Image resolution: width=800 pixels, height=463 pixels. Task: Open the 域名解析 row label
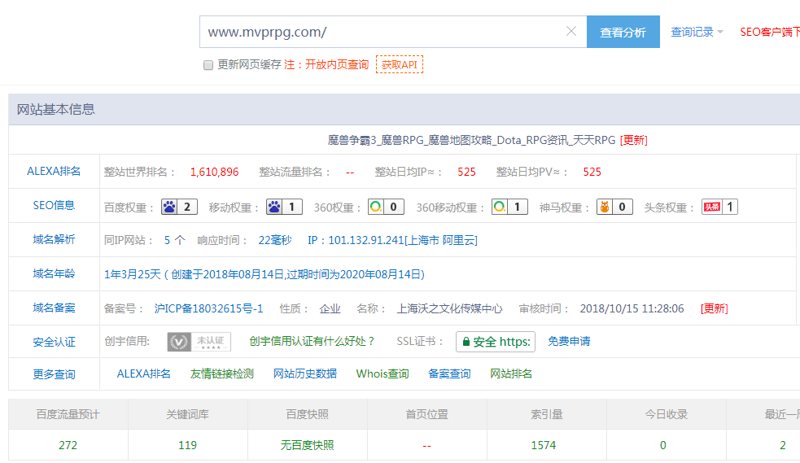point(54,239)
